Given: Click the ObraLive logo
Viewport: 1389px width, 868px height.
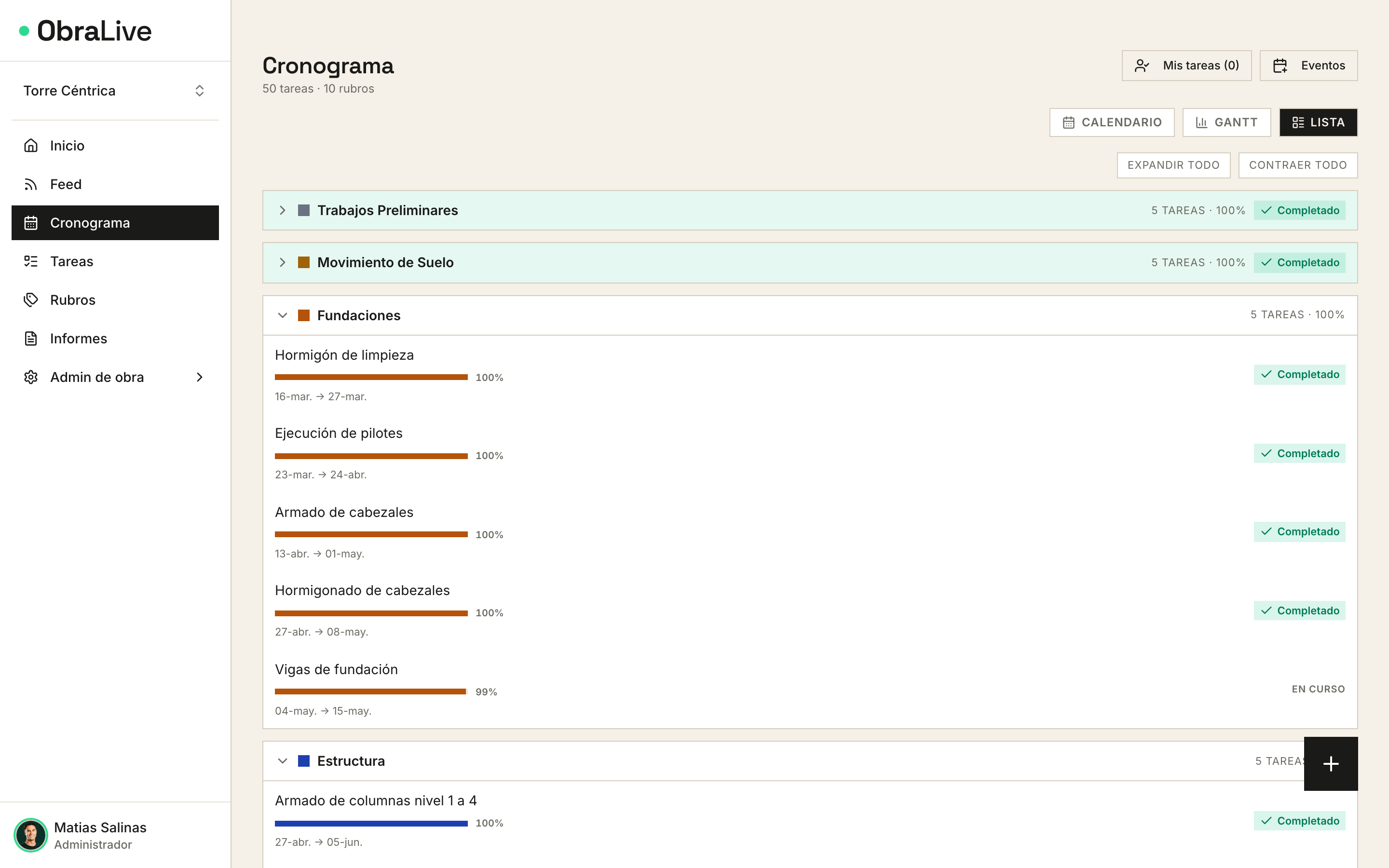Looking at the screenshot, I should 85,31.
